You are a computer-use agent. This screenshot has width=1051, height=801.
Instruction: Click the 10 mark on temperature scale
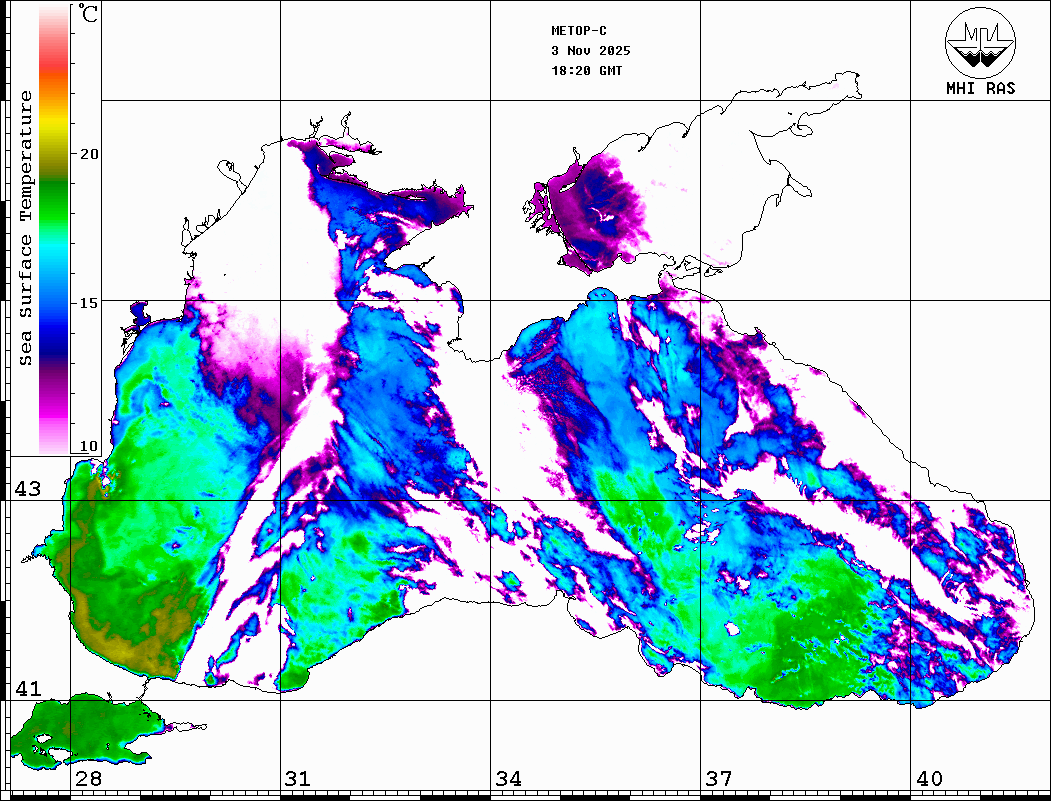[x=89, y=446]
